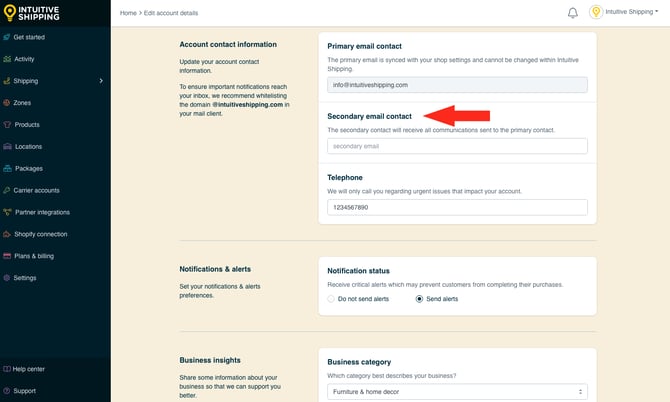Open Locations in sidebar

pos(28,146)
